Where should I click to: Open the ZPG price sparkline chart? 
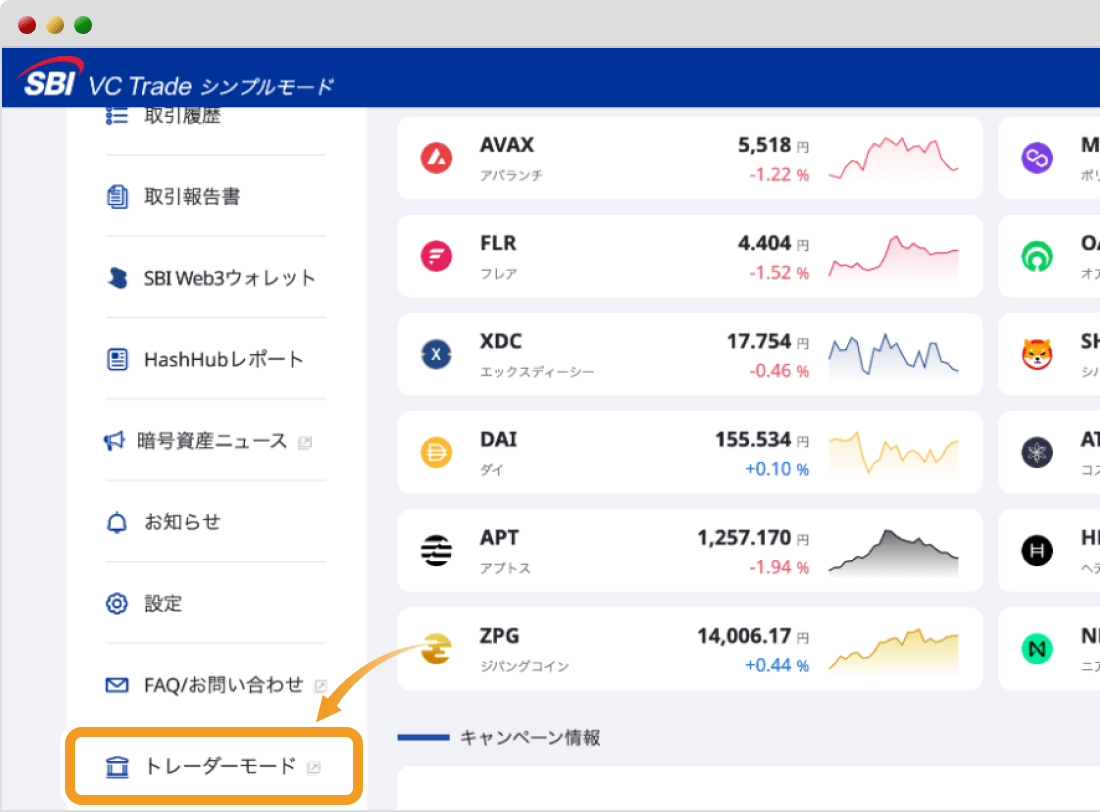tap(893, 650)
